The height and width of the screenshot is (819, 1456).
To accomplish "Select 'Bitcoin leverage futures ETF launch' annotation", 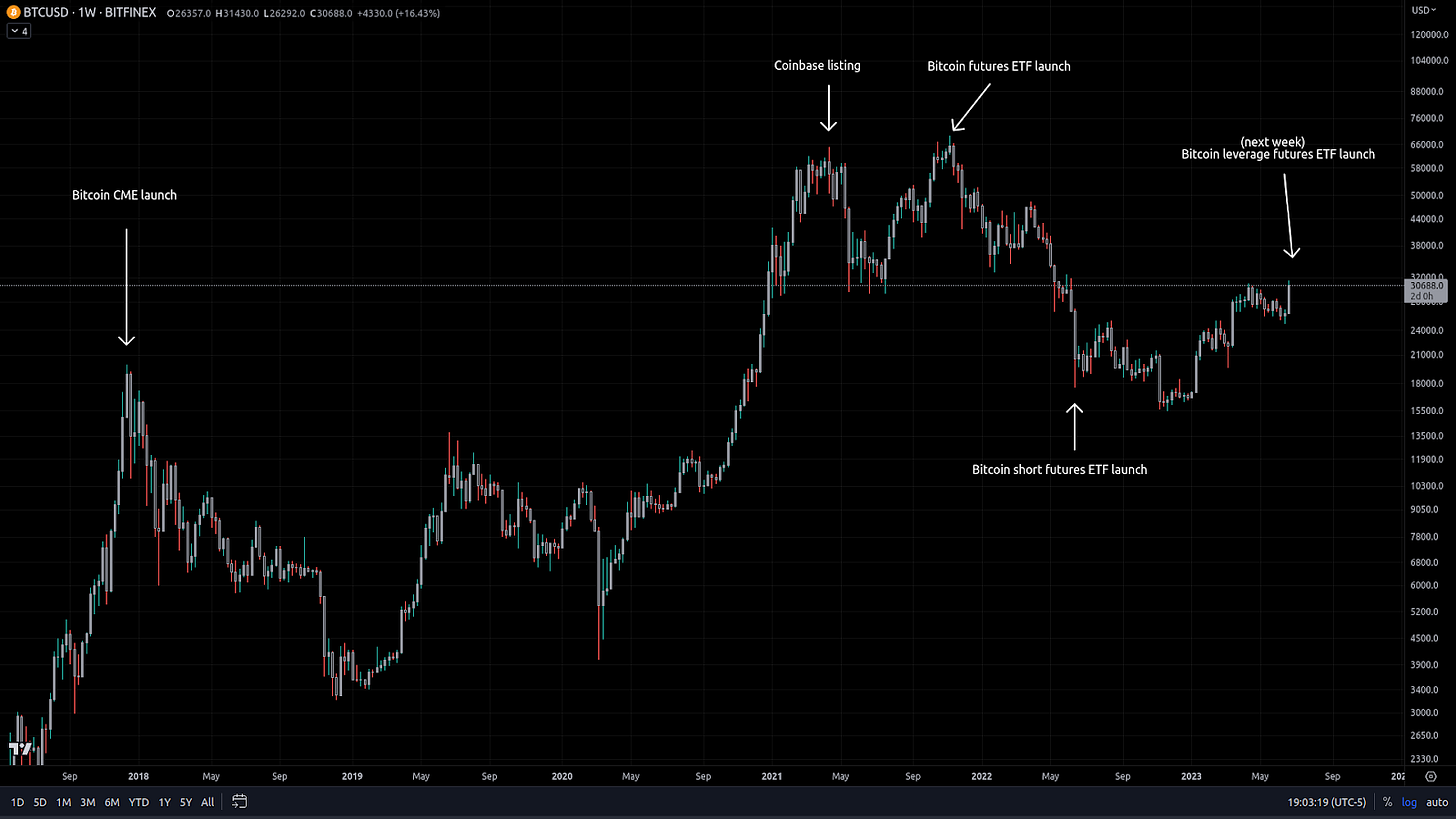I will [x=1278, y=155].
